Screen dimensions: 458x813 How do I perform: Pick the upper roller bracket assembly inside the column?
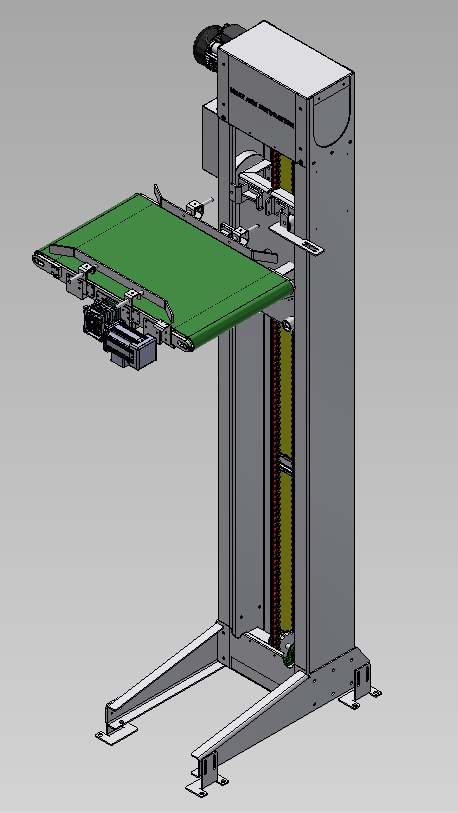click(x=265, y=188)
